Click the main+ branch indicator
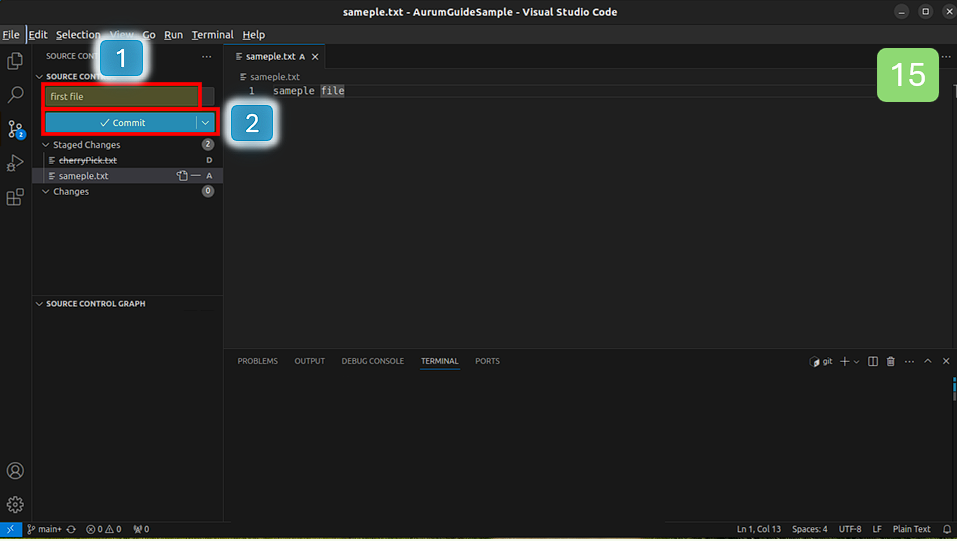The width and height of the screenshot is (957, 541). pyautogui.click(x=44, y=529)
